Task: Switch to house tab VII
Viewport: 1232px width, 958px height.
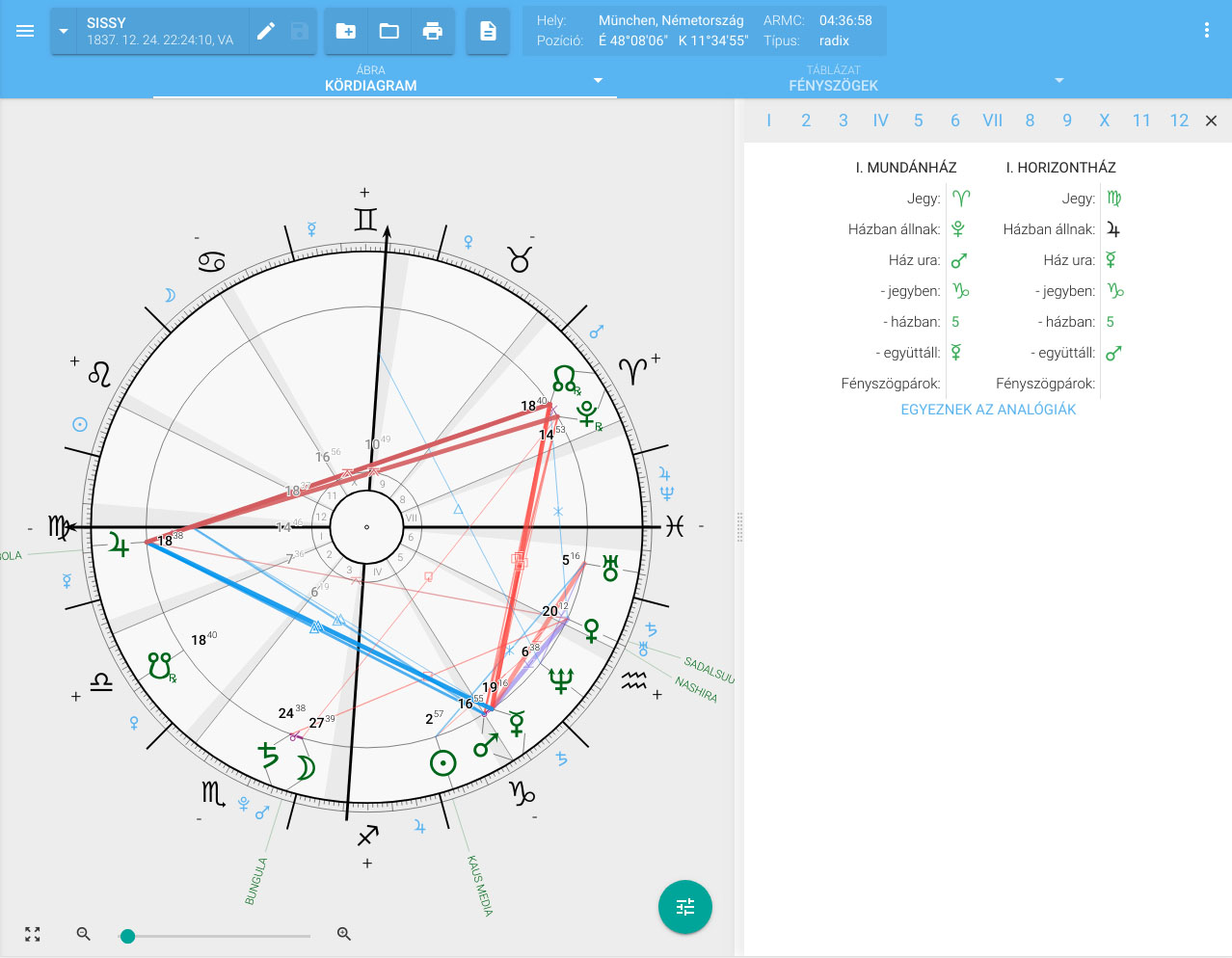Action: coord(992,120)
